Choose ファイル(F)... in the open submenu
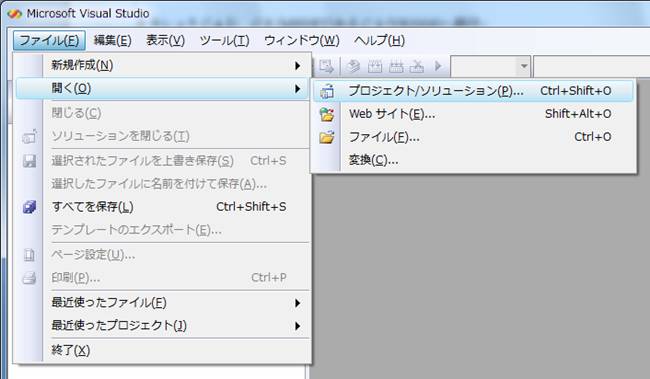This screenshot has height=379, width=650. (x=473, y=137)
